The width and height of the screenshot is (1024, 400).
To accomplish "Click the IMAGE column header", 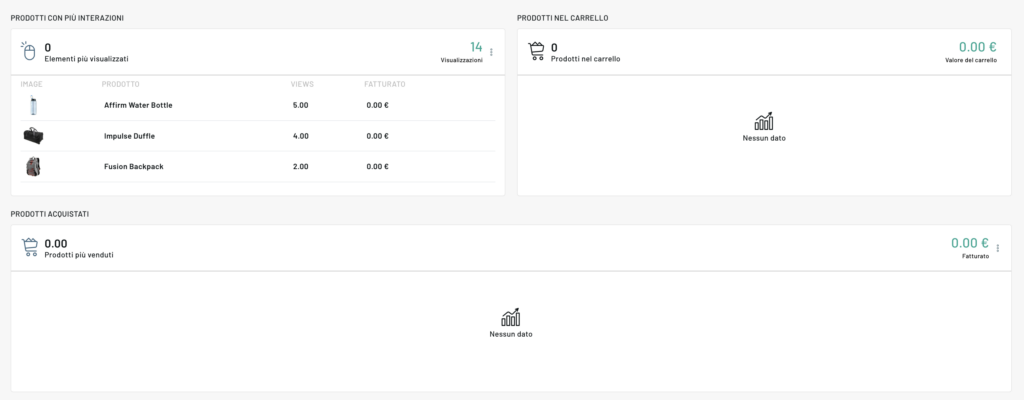I will (x=31, y=84).
